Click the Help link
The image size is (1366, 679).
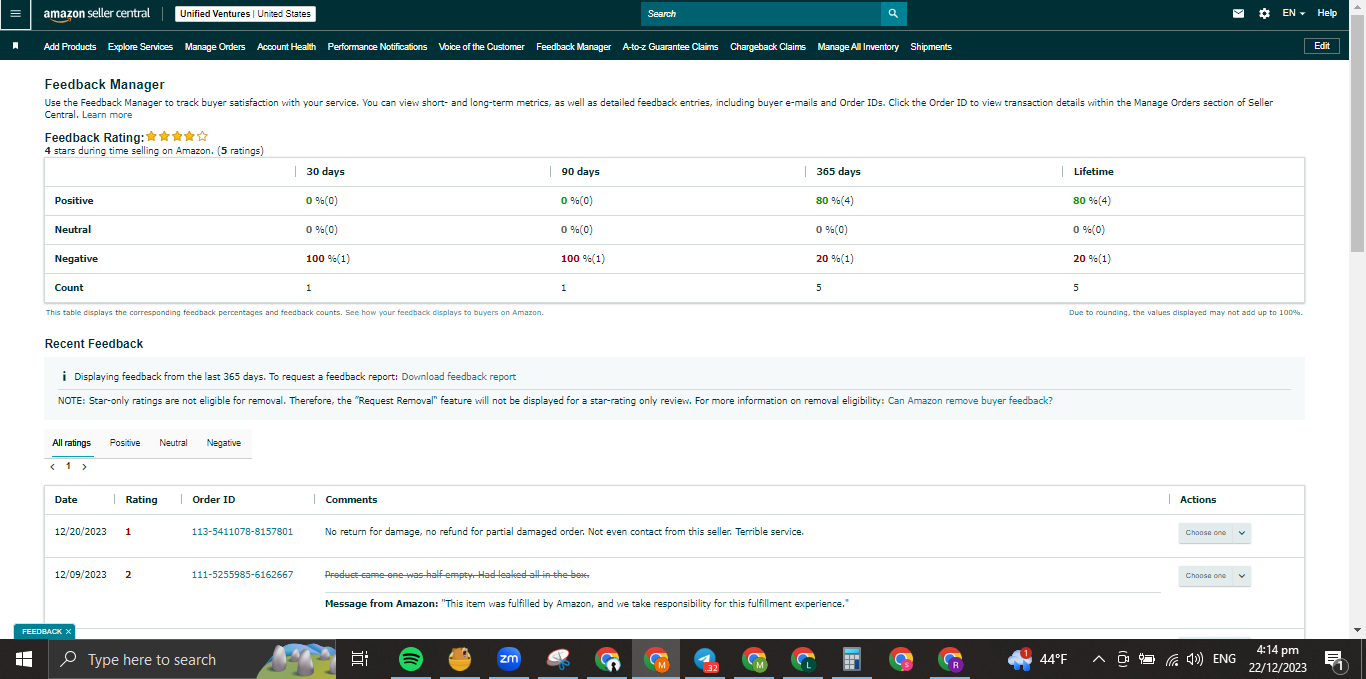point(1327,14)
